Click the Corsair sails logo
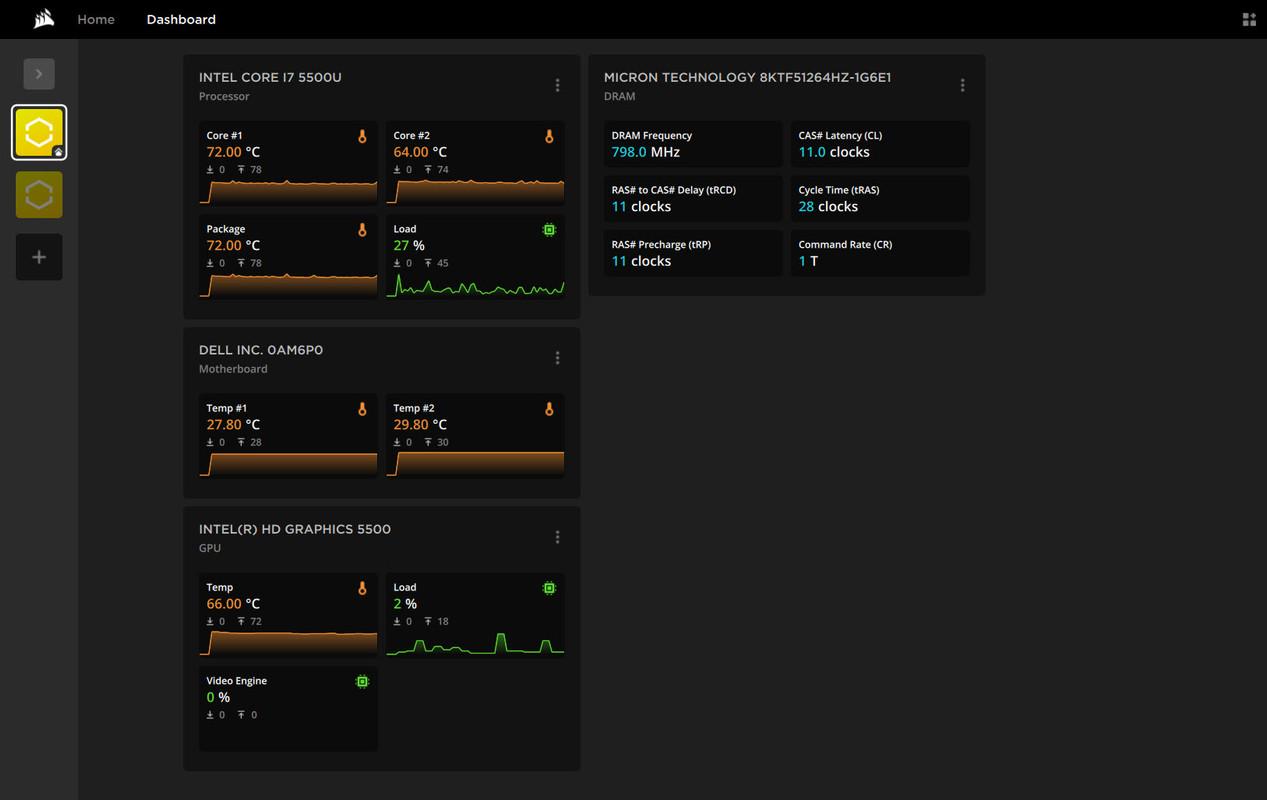The height and width of the screenshot is (800, 1267). click(x=44, y=19)
